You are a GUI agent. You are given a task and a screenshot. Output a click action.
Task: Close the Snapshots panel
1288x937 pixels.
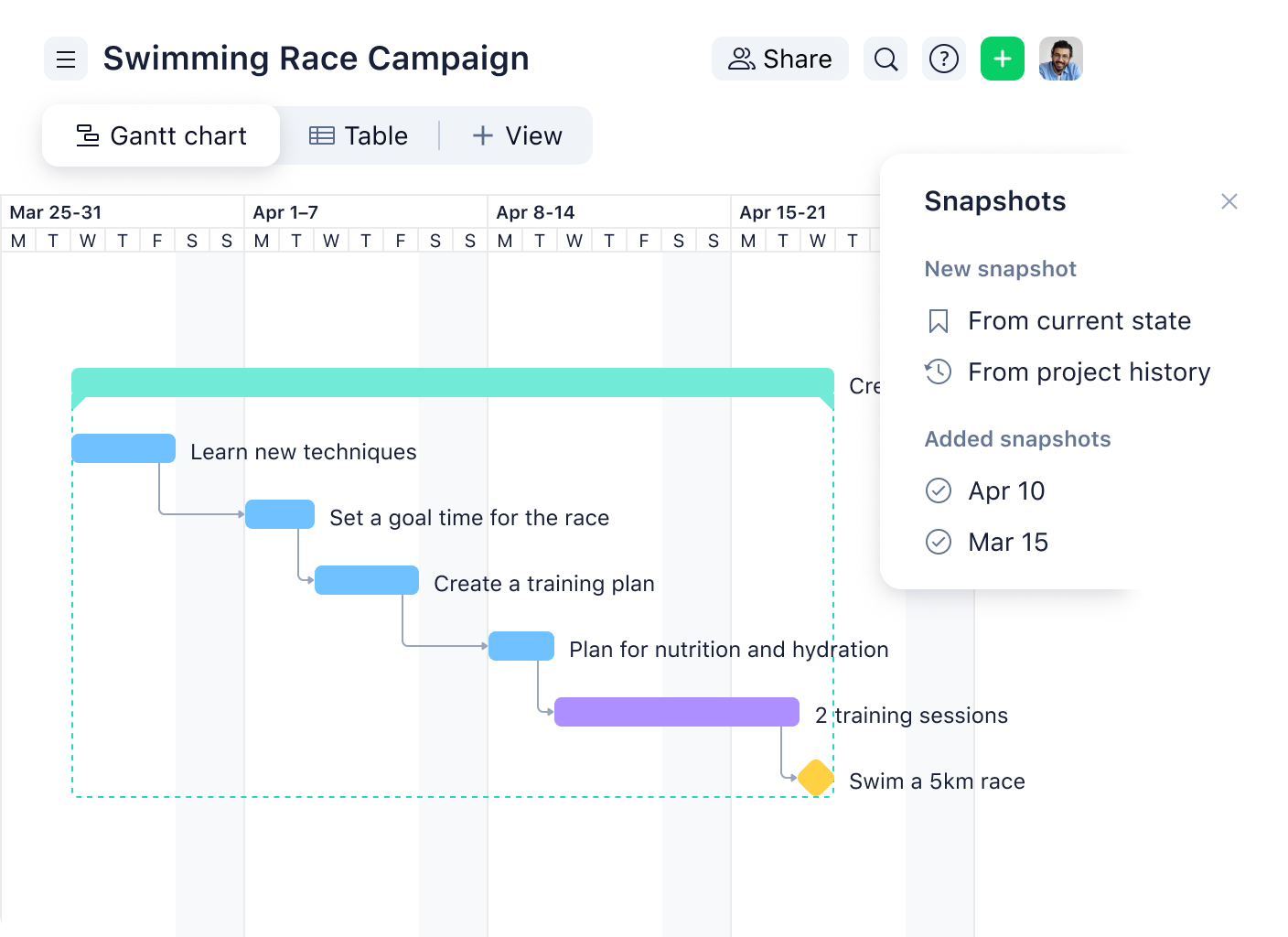pos(1229,201)
